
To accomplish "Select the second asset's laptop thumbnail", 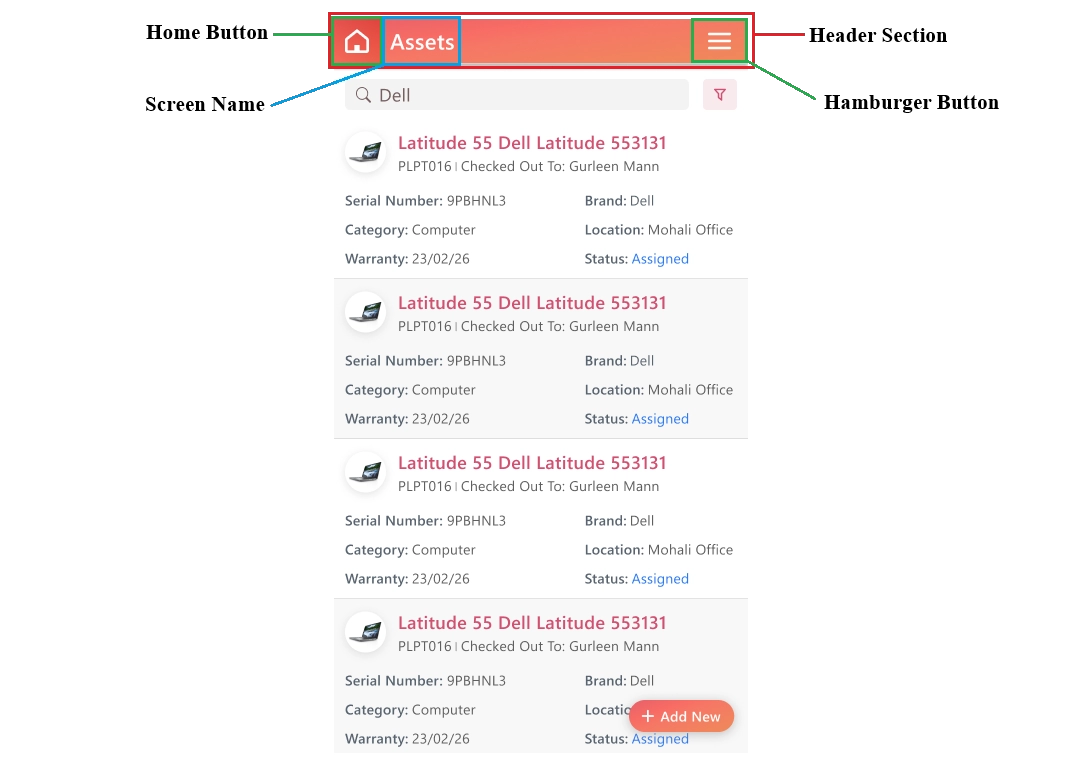I will click(365, 312).
